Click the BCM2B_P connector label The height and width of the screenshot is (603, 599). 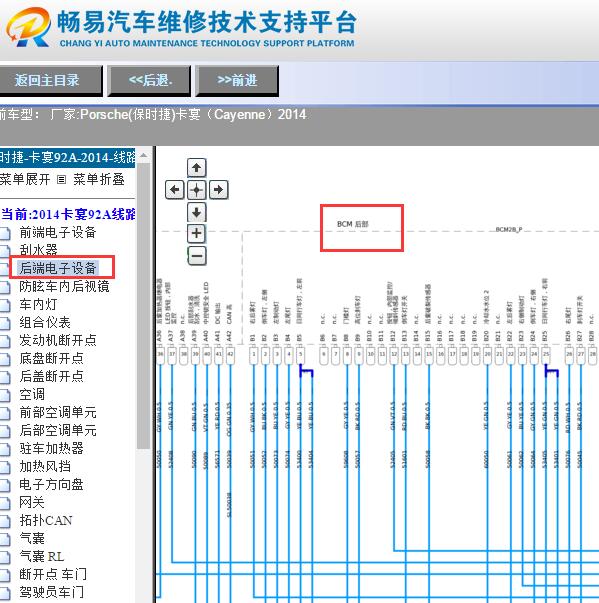pos(509,230)
